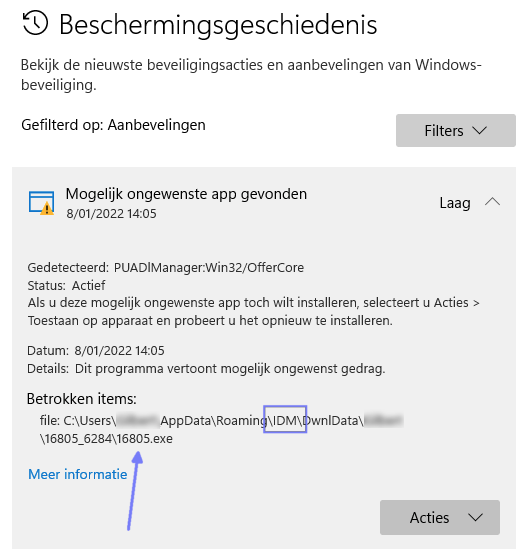Collapse the threat entry using the up chevron
The image size is (528, 549).
[x=492, y=202]
